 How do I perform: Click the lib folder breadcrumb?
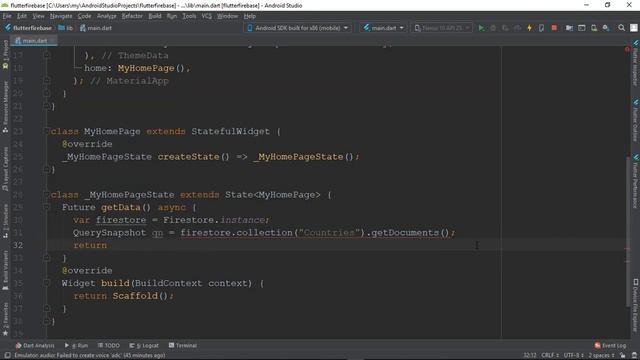[x=66, y=28]
